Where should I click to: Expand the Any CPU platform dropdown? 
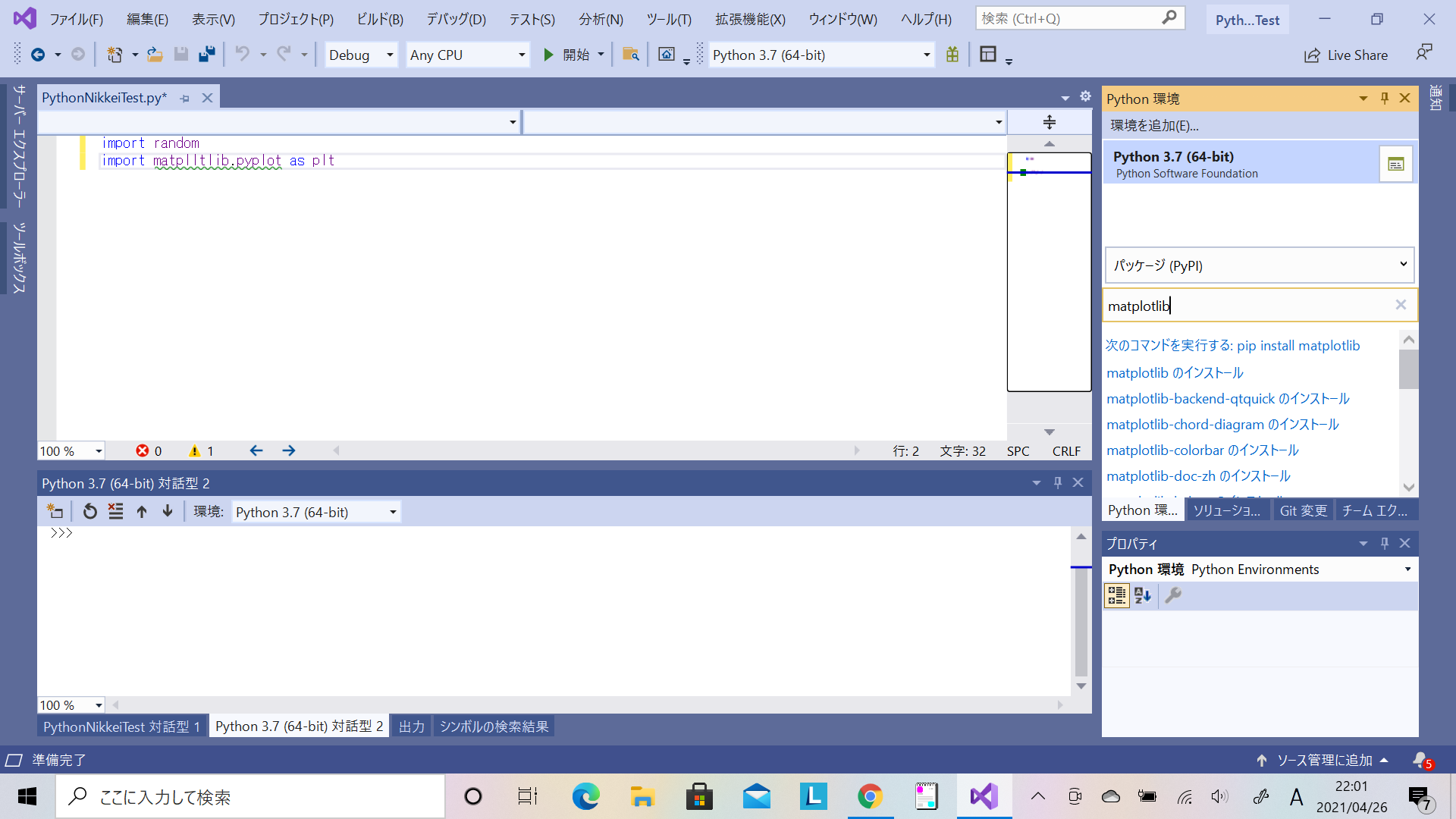(x=521, y=55)
